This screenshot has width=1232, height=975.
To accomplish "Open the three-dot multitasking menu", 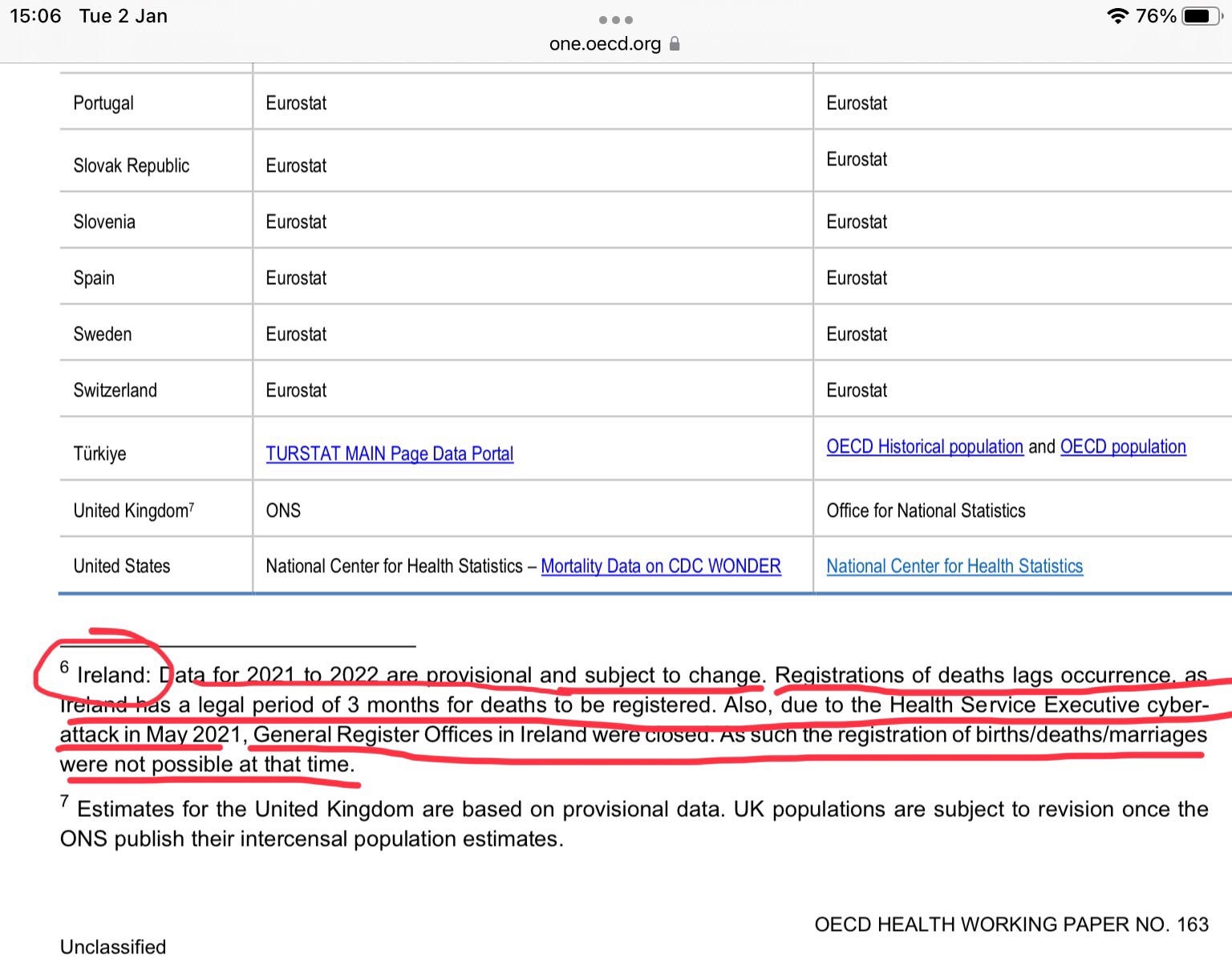I will (x=616, y=19).
